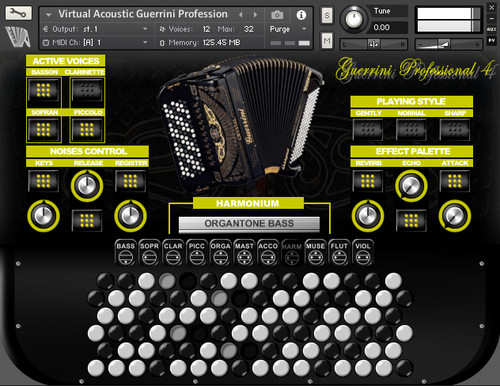Select the BASS register switch
The height and width of the screenshot is (386, 500).
126,252
